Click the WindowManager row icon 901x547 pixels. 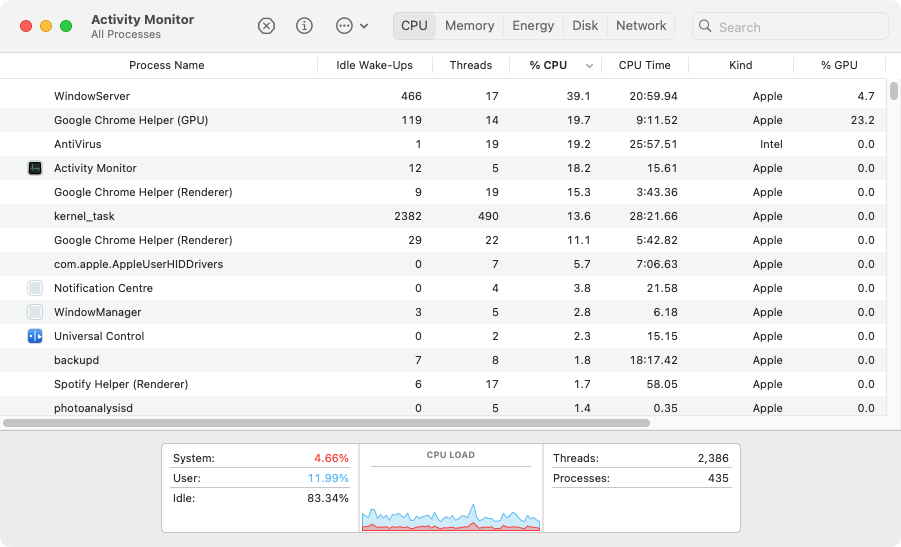pyautogui.click(x=35, y=312)
